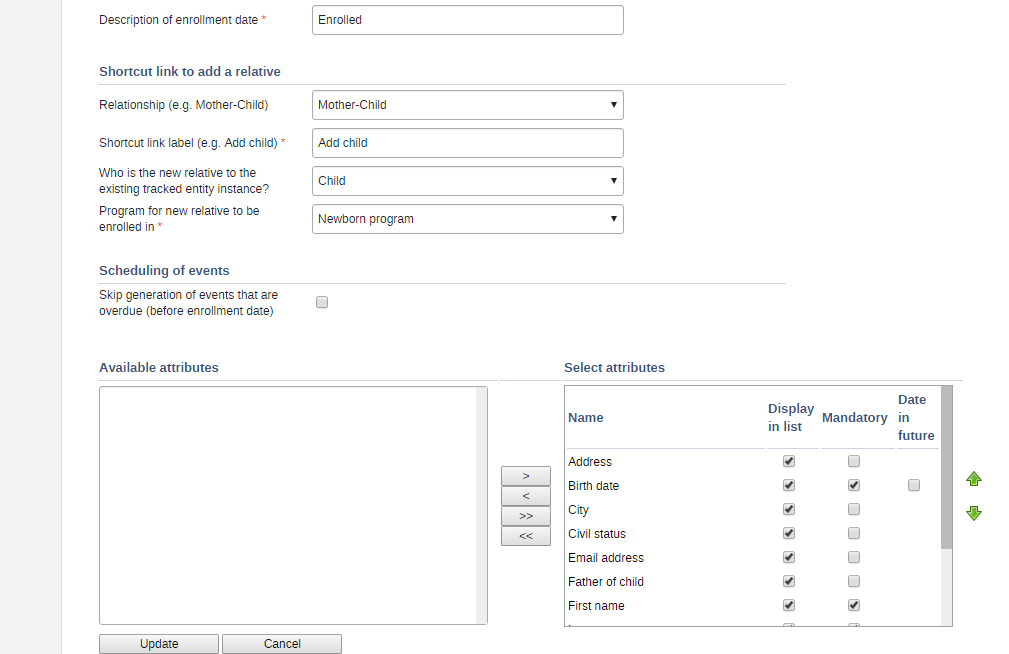Viewport: 1009px width, 654px height.
Task: Click the green move down arrow
Action: [973, 513]
